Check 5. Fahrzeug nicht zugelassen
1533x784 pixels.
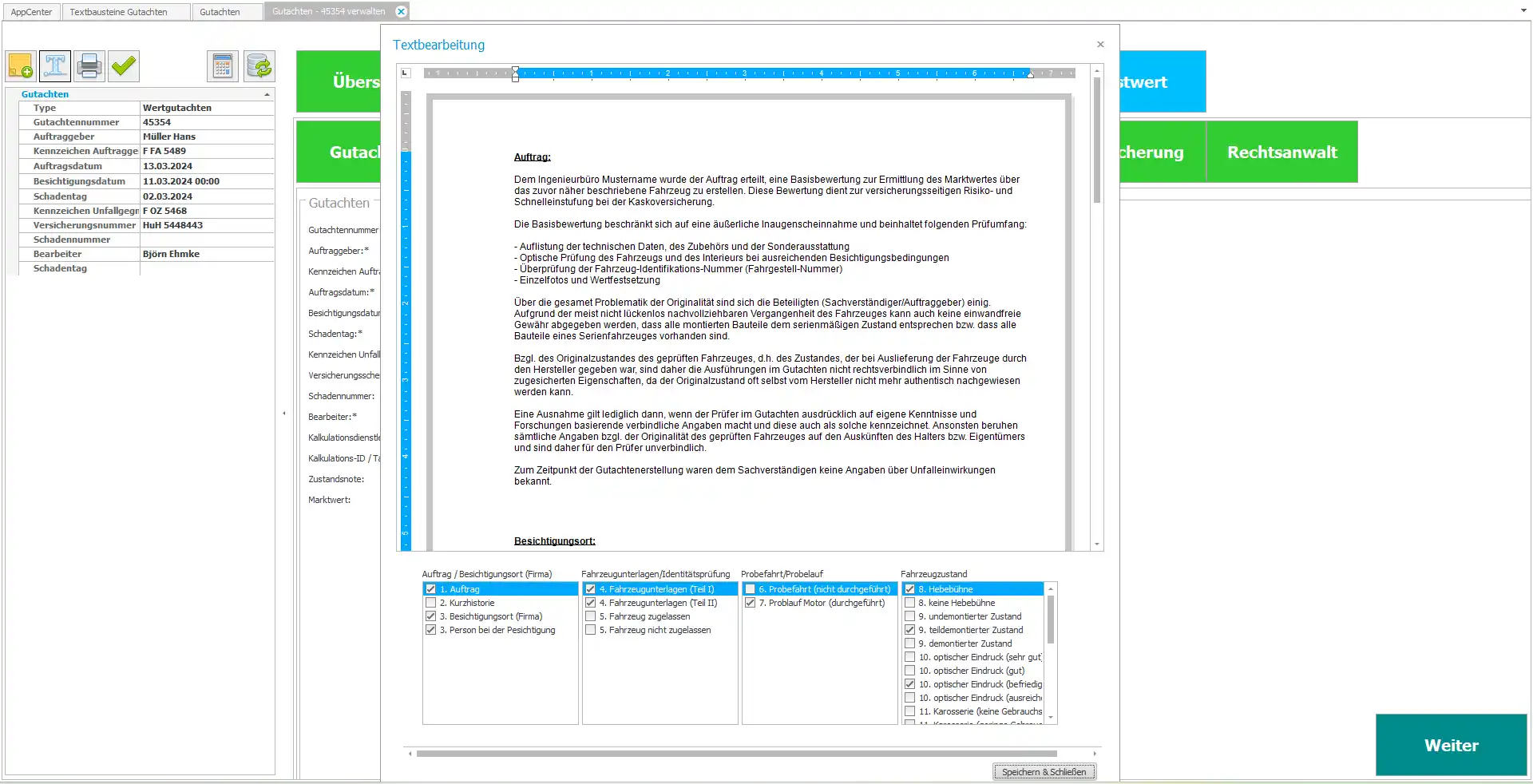coord(591,630)
